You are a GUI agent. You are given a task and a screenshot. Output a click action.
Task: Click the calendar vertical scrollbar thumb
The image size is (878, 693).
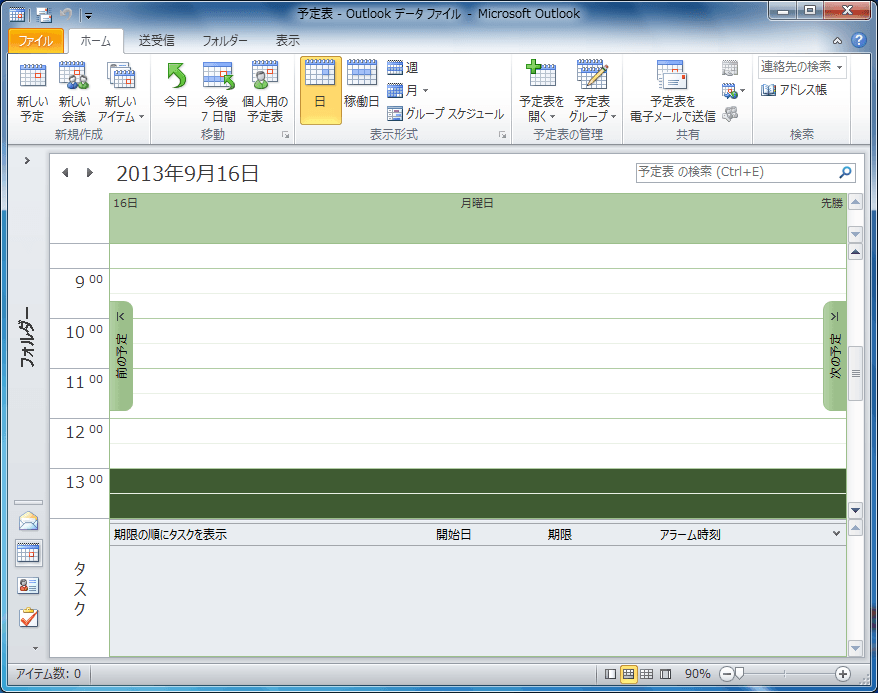[855, 373]
